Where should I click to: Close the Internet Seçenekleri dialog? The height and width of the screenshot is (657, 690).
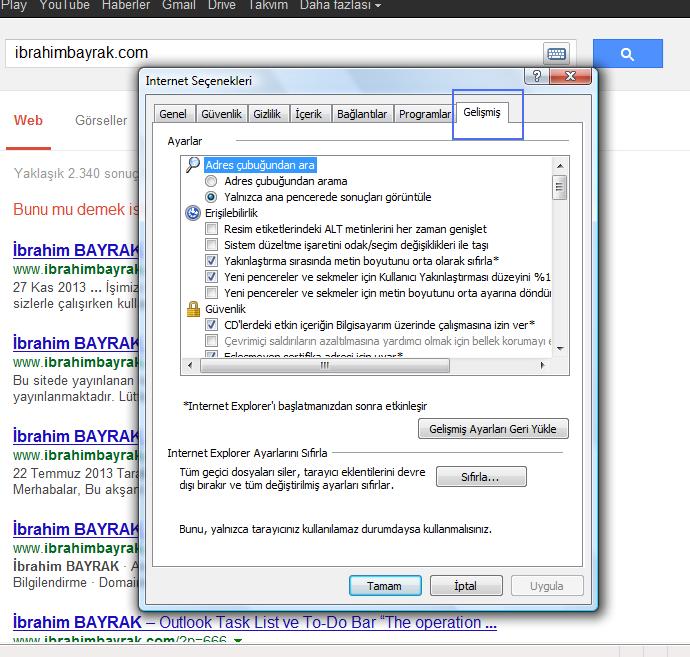[x=570, y=76]
